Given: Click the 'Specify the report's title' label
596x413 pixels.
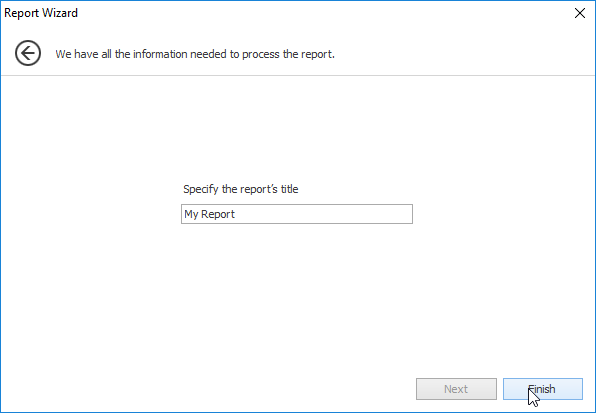Looking at the screenshot, I should coord(241,189).
